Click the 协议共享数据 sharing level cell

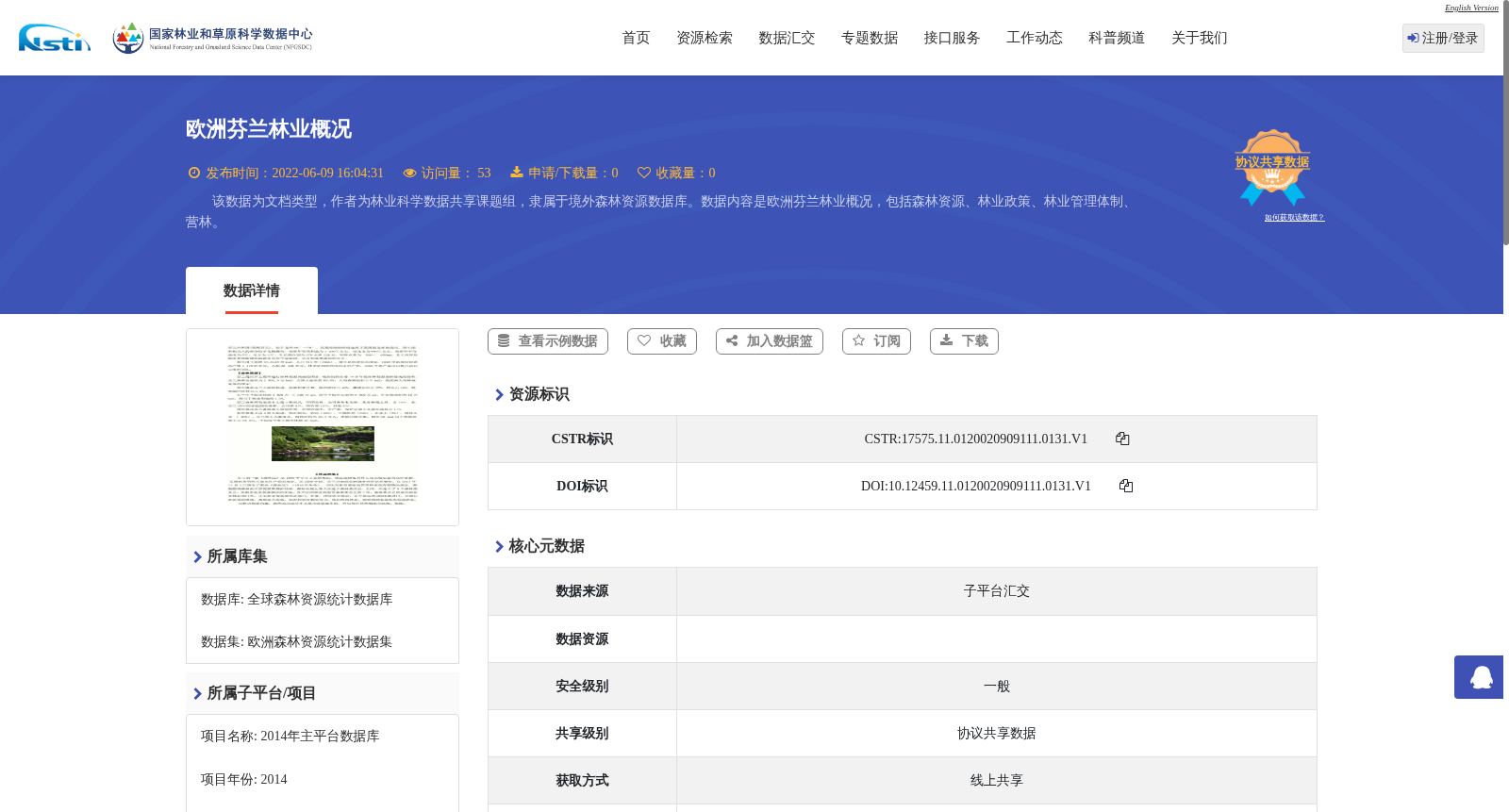click(997, 734)
